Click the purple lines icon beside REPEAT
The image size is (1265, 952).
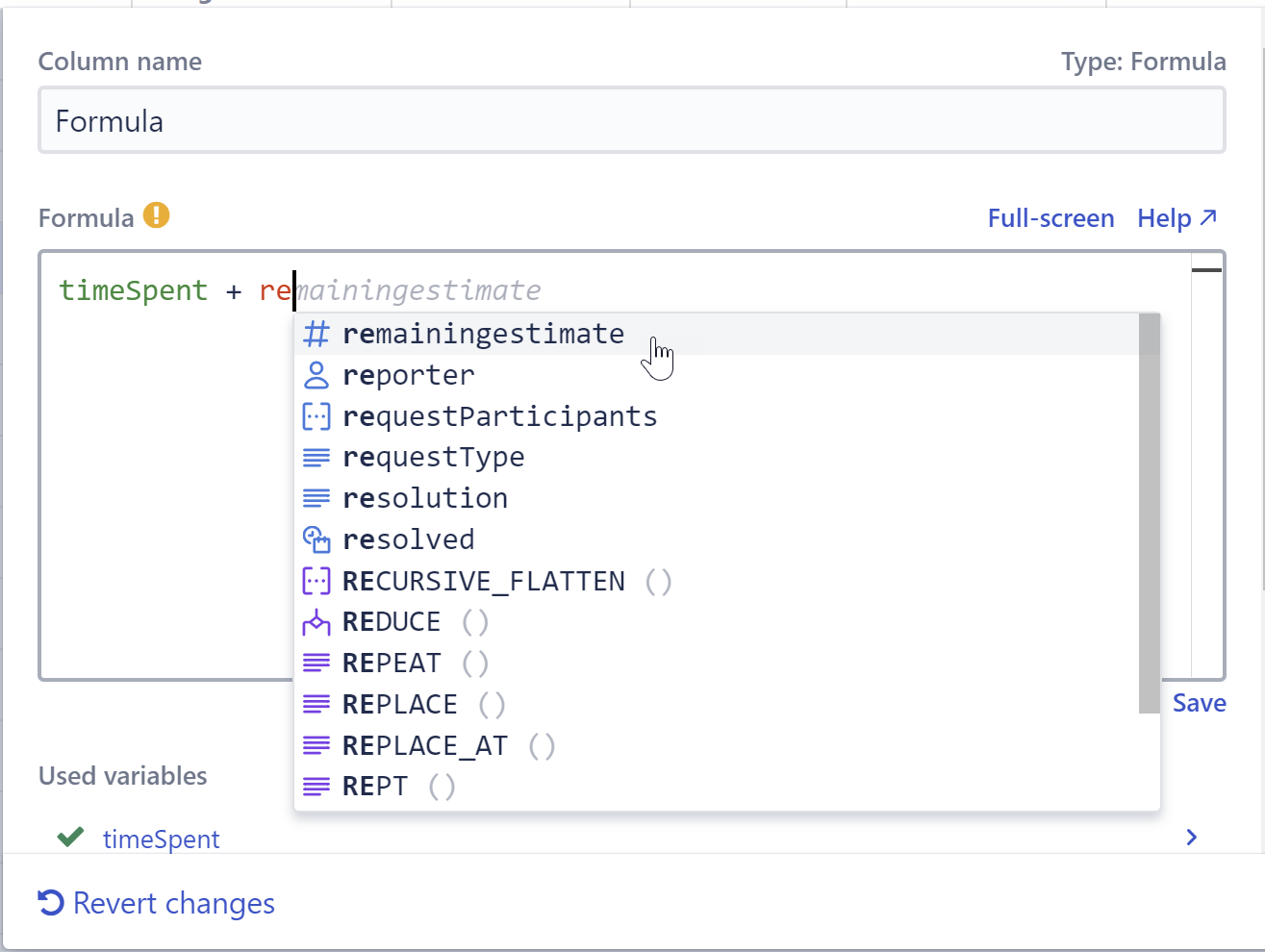tap(316, 664)
